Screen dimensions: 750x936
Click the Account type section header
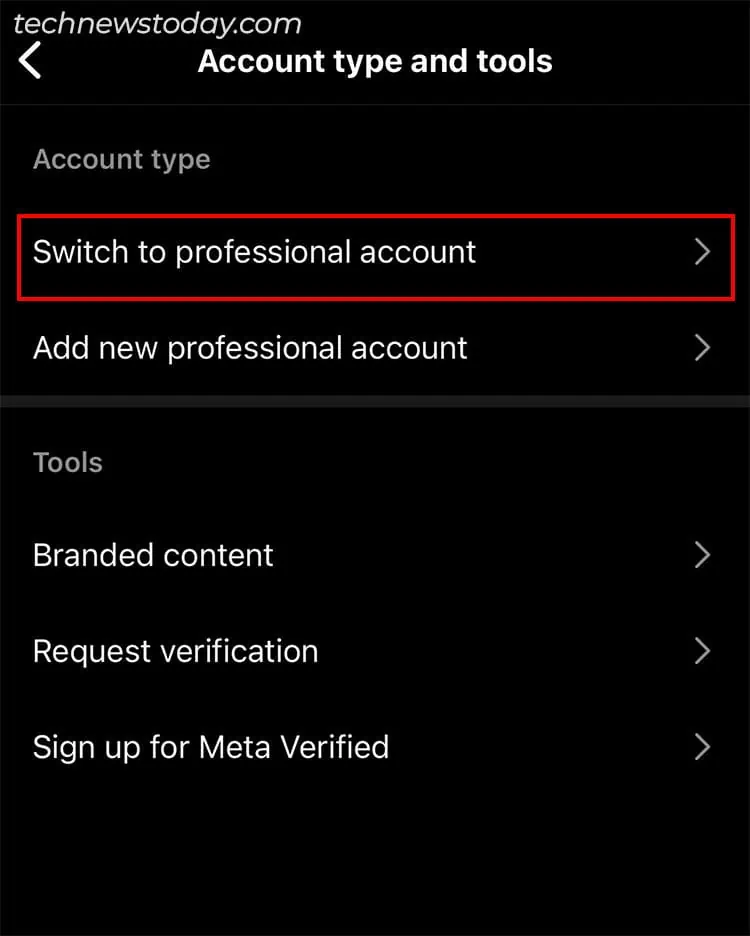[x=121, y=158]
